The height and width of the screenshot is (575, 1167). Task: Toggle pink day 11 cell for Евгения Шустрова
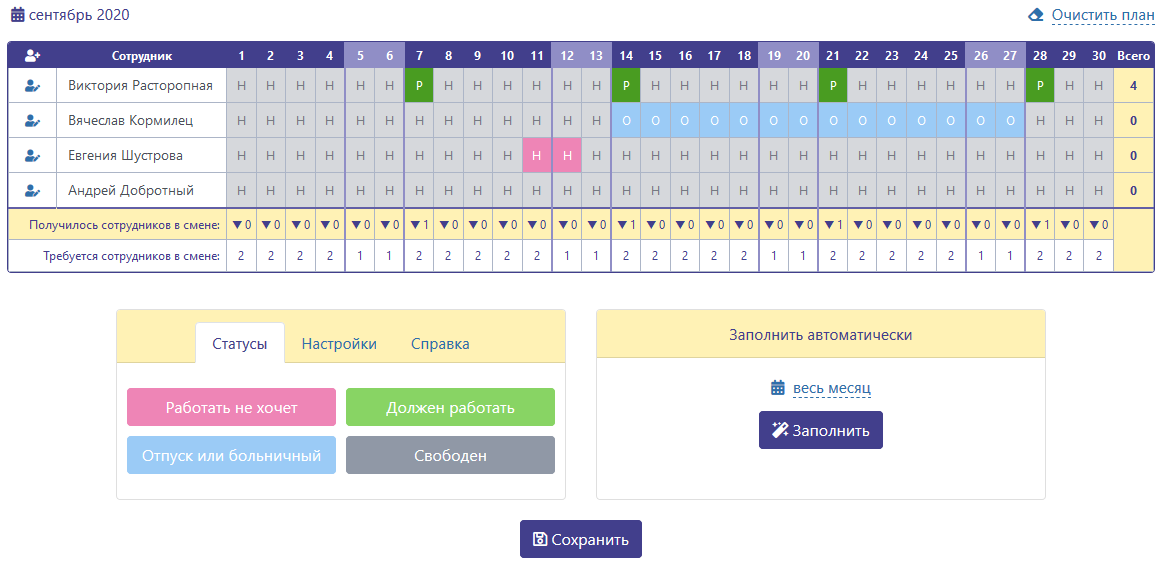tap(537, 155)
